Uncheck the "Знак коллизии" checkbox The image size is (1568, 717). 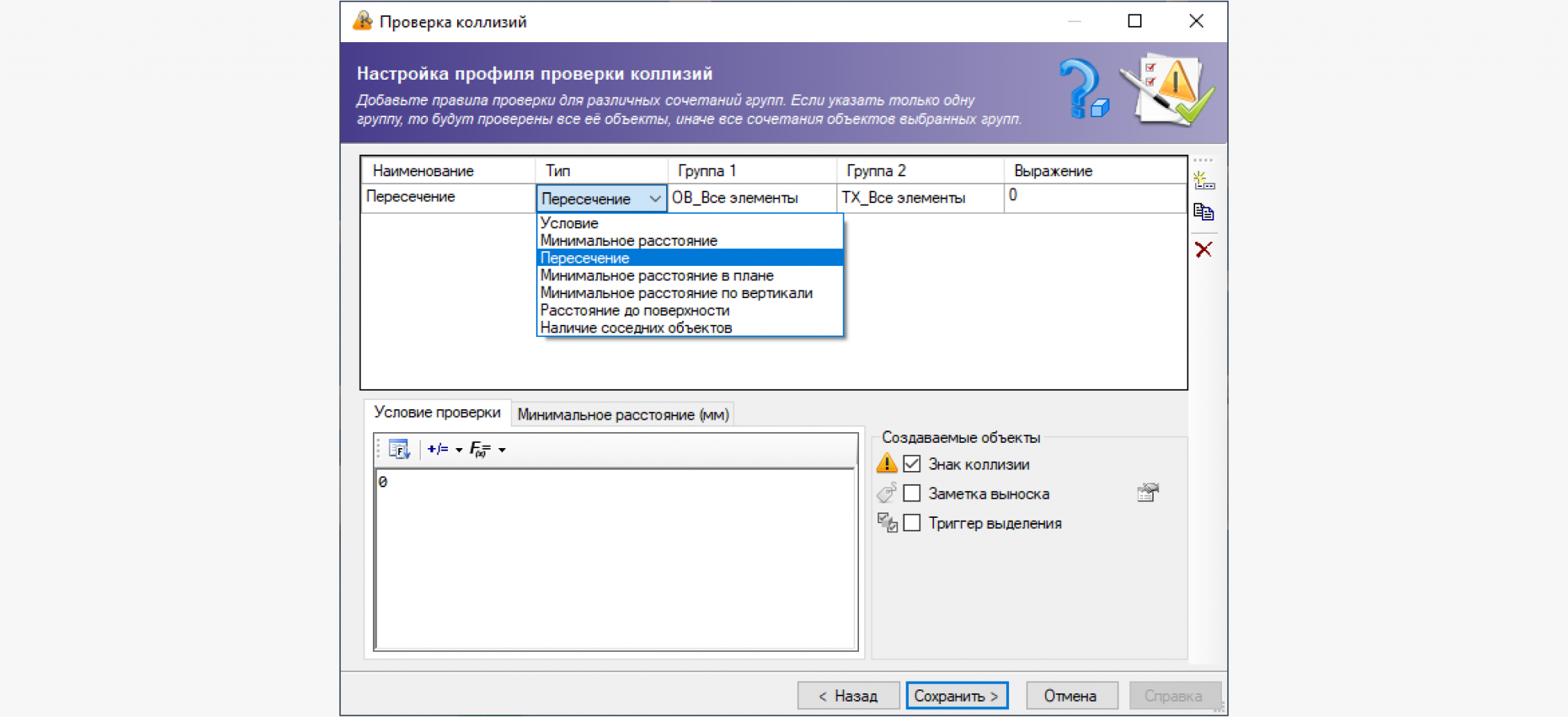click(912, 464)
